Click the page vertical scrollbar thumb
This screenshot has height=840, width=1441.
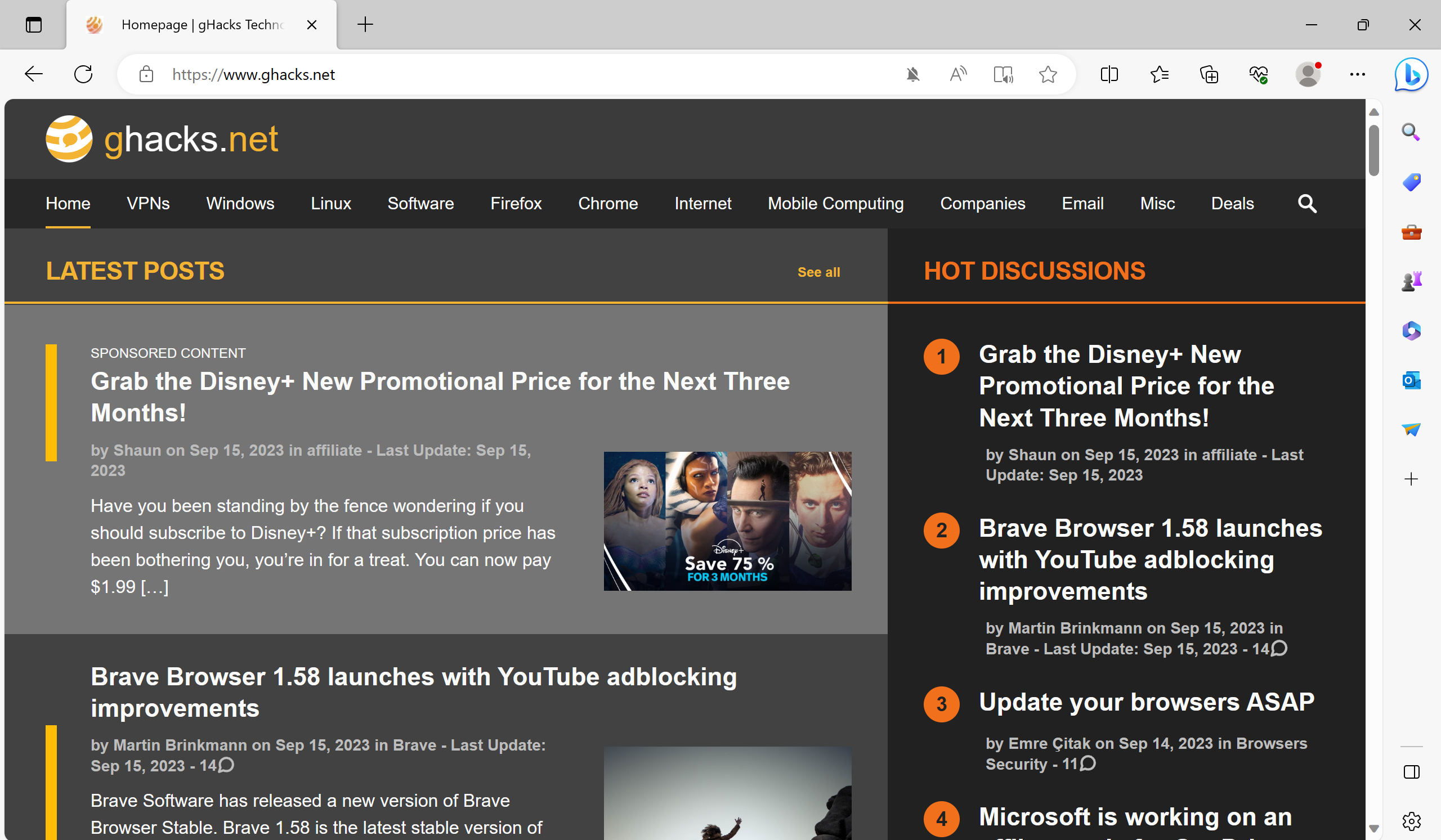1373,150
